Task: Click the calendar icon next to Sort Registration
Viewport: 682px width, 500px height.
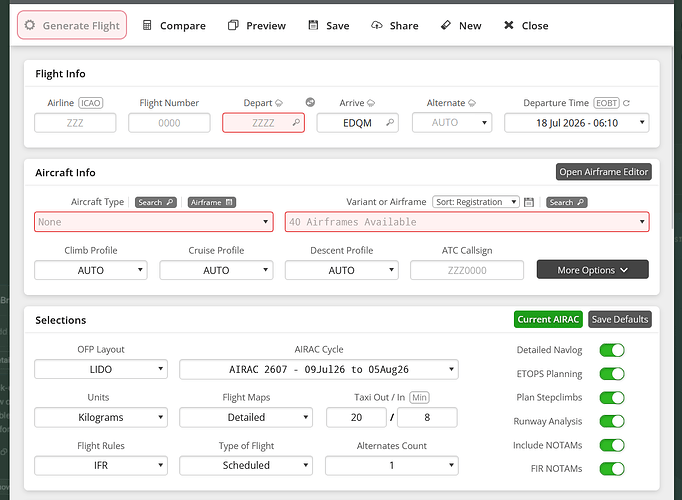Action: click(x=528, y=202)
